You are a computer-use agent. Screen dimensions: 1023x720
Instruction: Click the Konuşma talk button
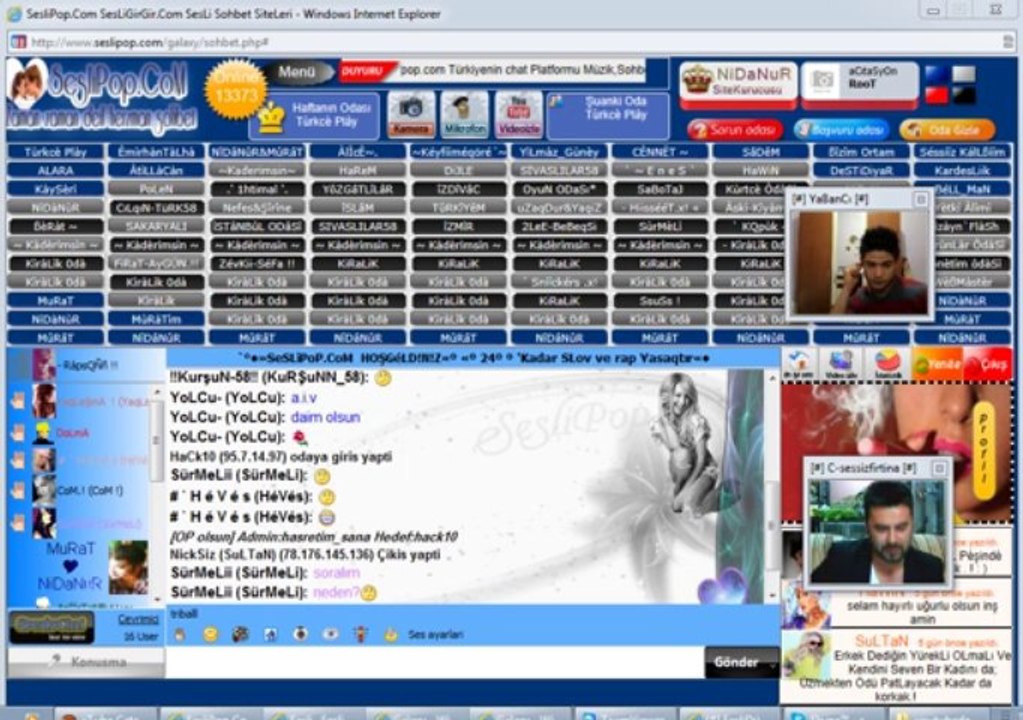pyautogui.click(x=86, y=662)
